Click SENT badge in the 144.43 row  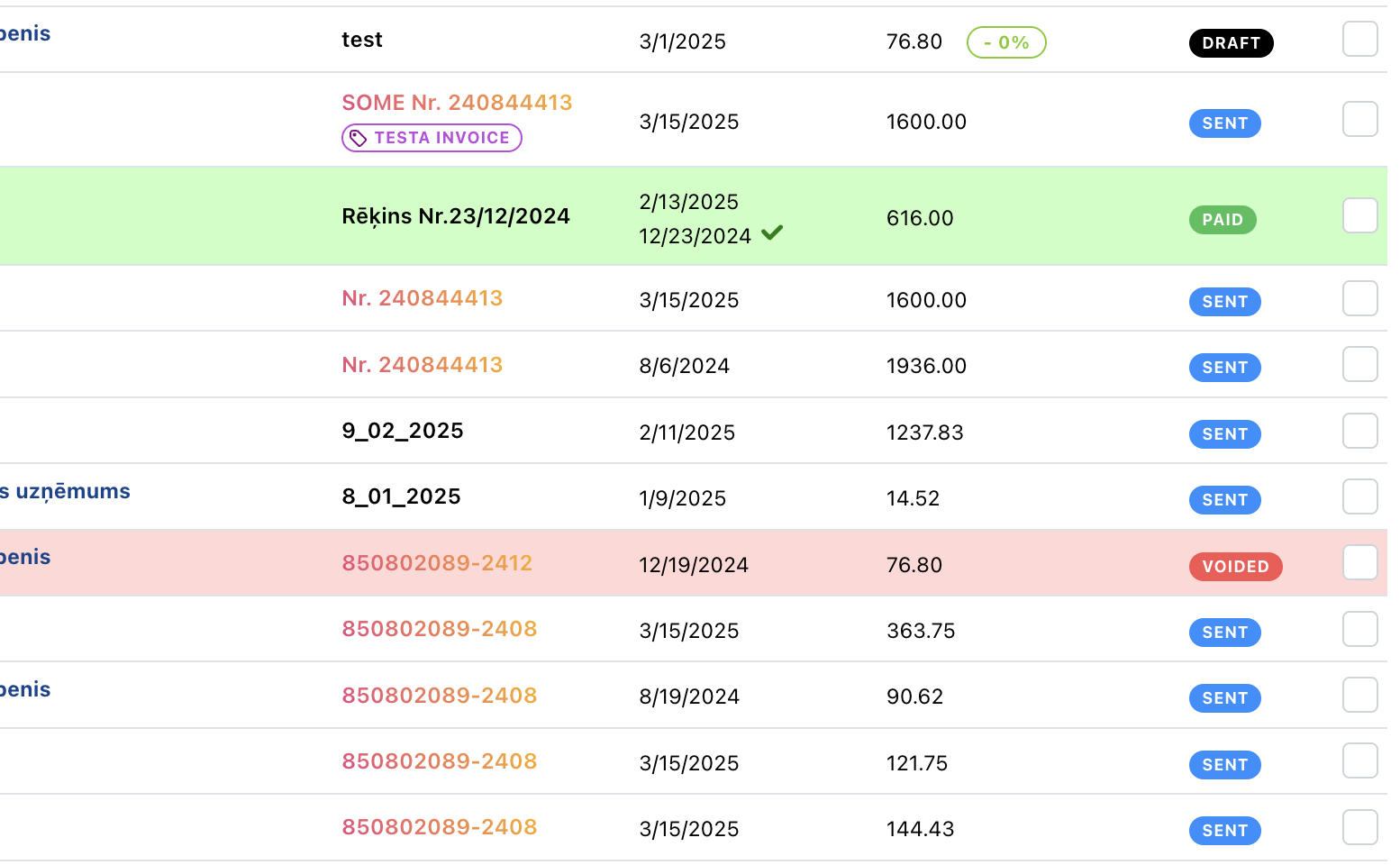(1224, 831)
